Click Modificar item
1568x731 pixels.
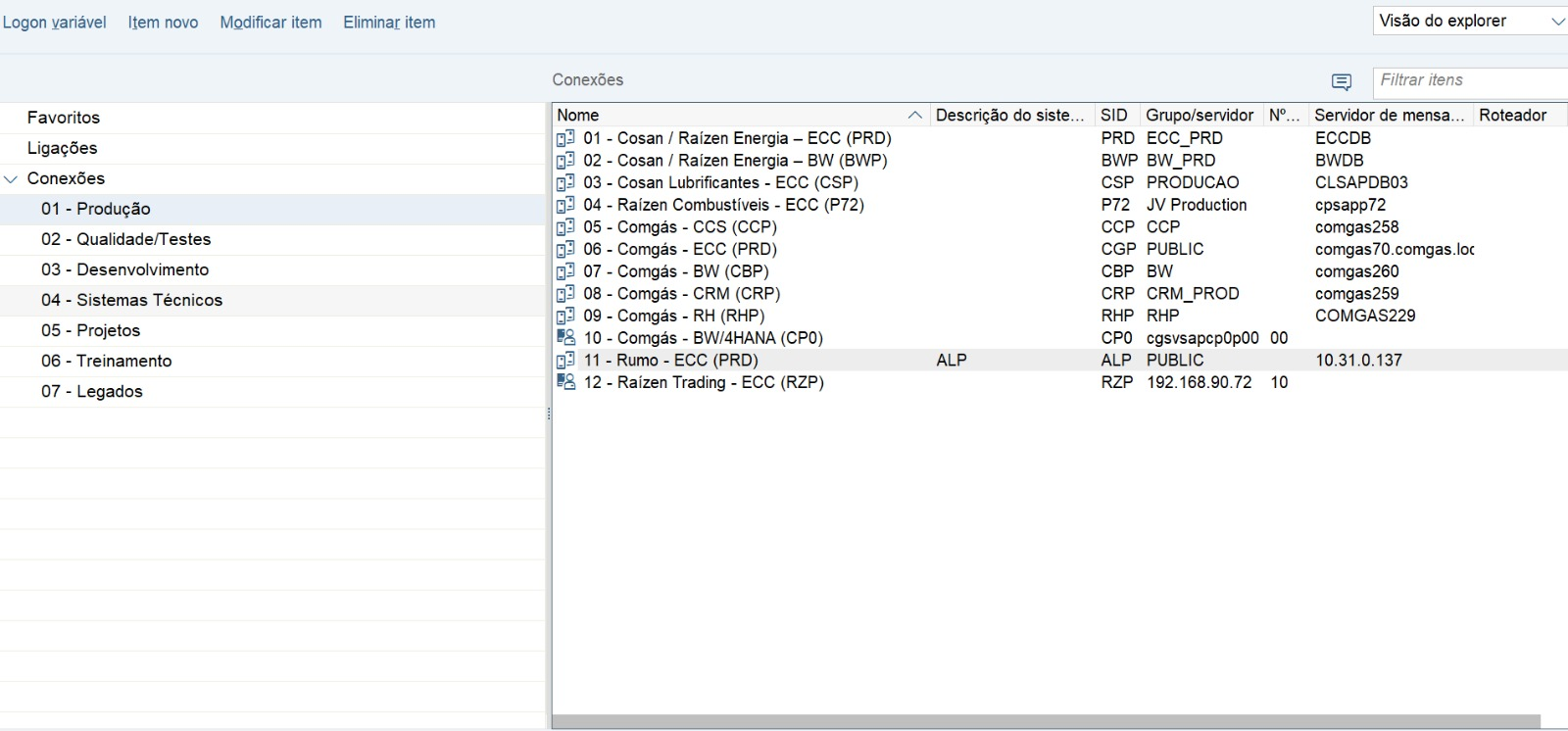(270, 23)
